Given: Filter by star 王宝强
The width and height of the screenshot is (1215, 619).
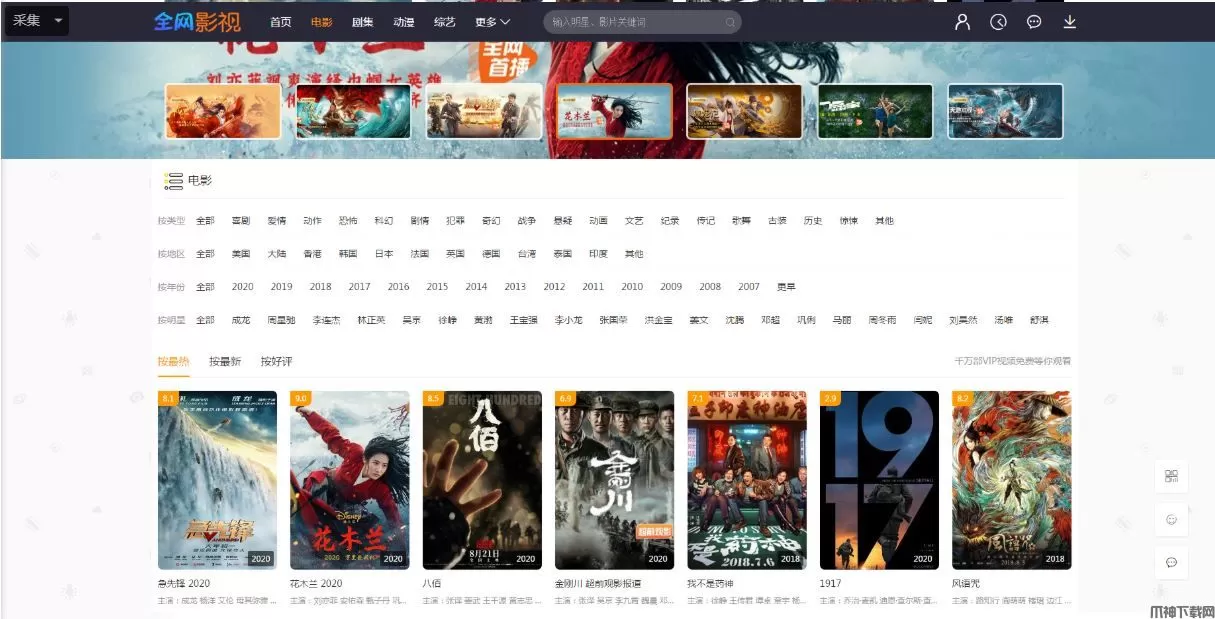Looking at the screenshot, I should tap(524, 320).
